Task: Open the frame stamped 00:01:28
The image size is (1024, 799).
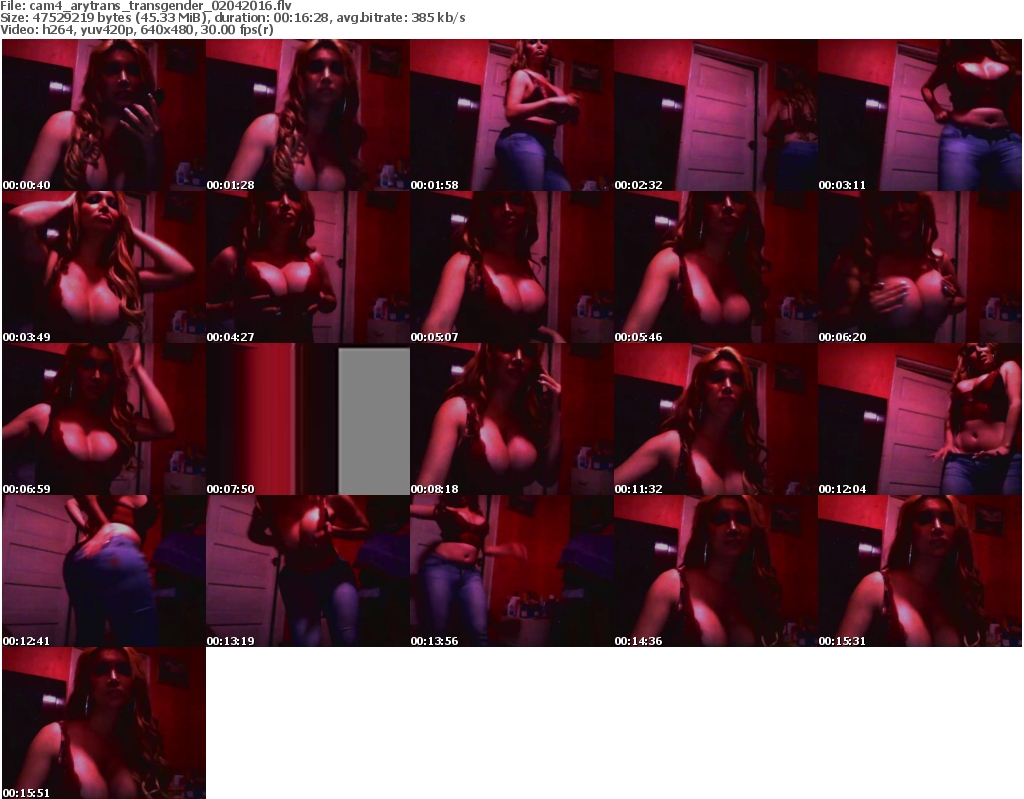Action: pyautogui.click(x=308, y=115)
